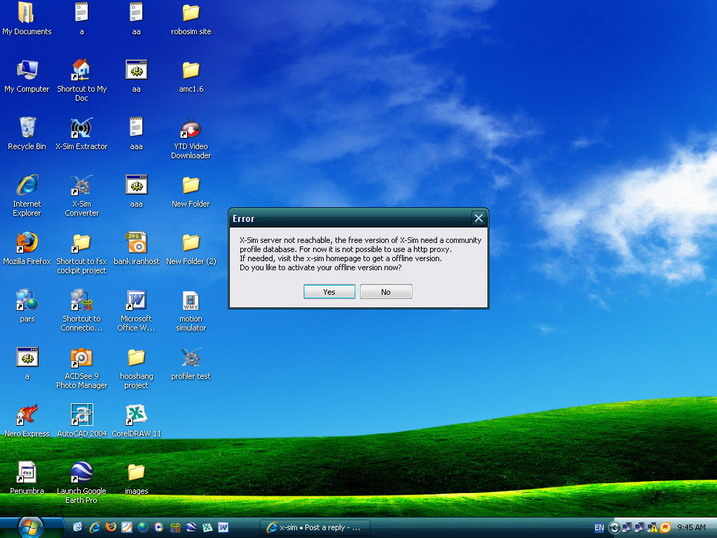Select the robosim site folder
The image size is (717, 538).
(x=190, y=14)
